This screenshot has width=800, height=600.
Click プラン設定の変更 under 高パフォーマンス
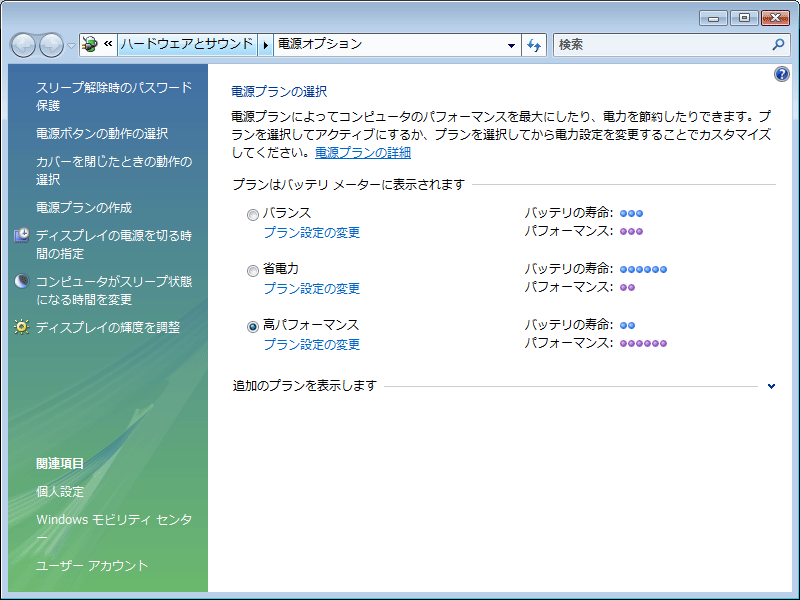click(x=312, y=345)
